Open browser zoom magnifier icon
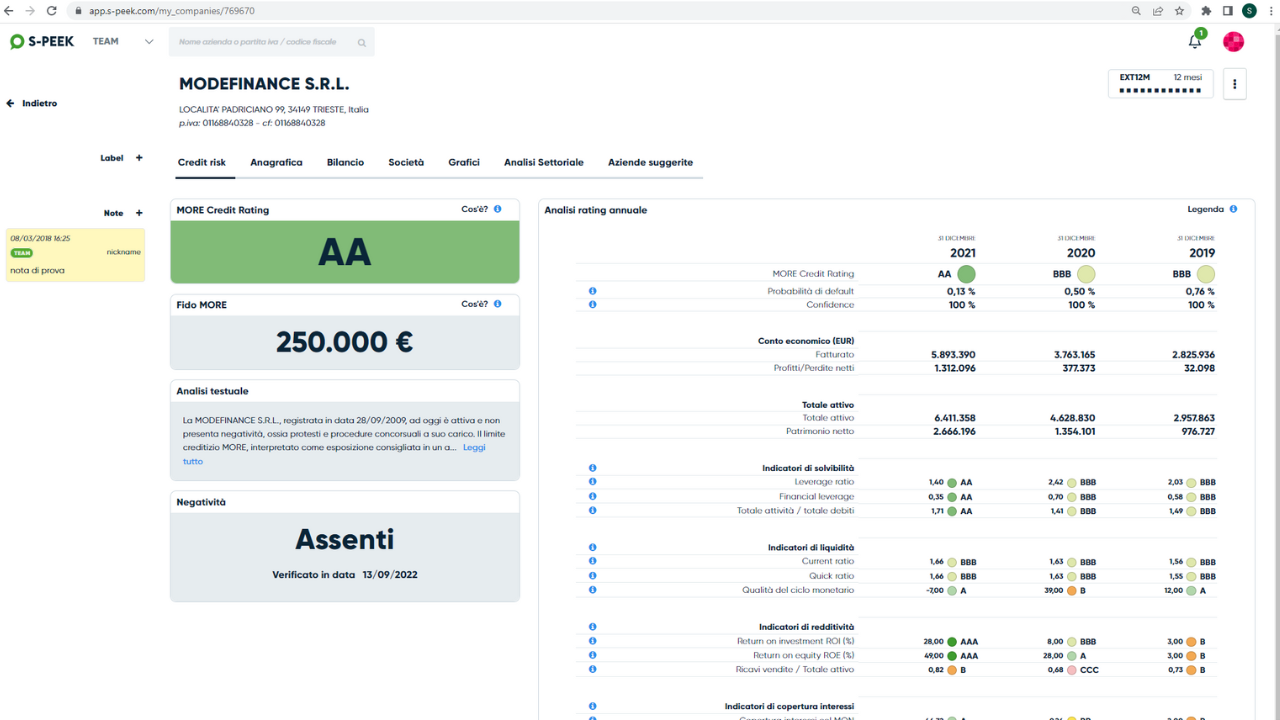This screenshot has height=720, width=1280. [x=1136, y=10]
